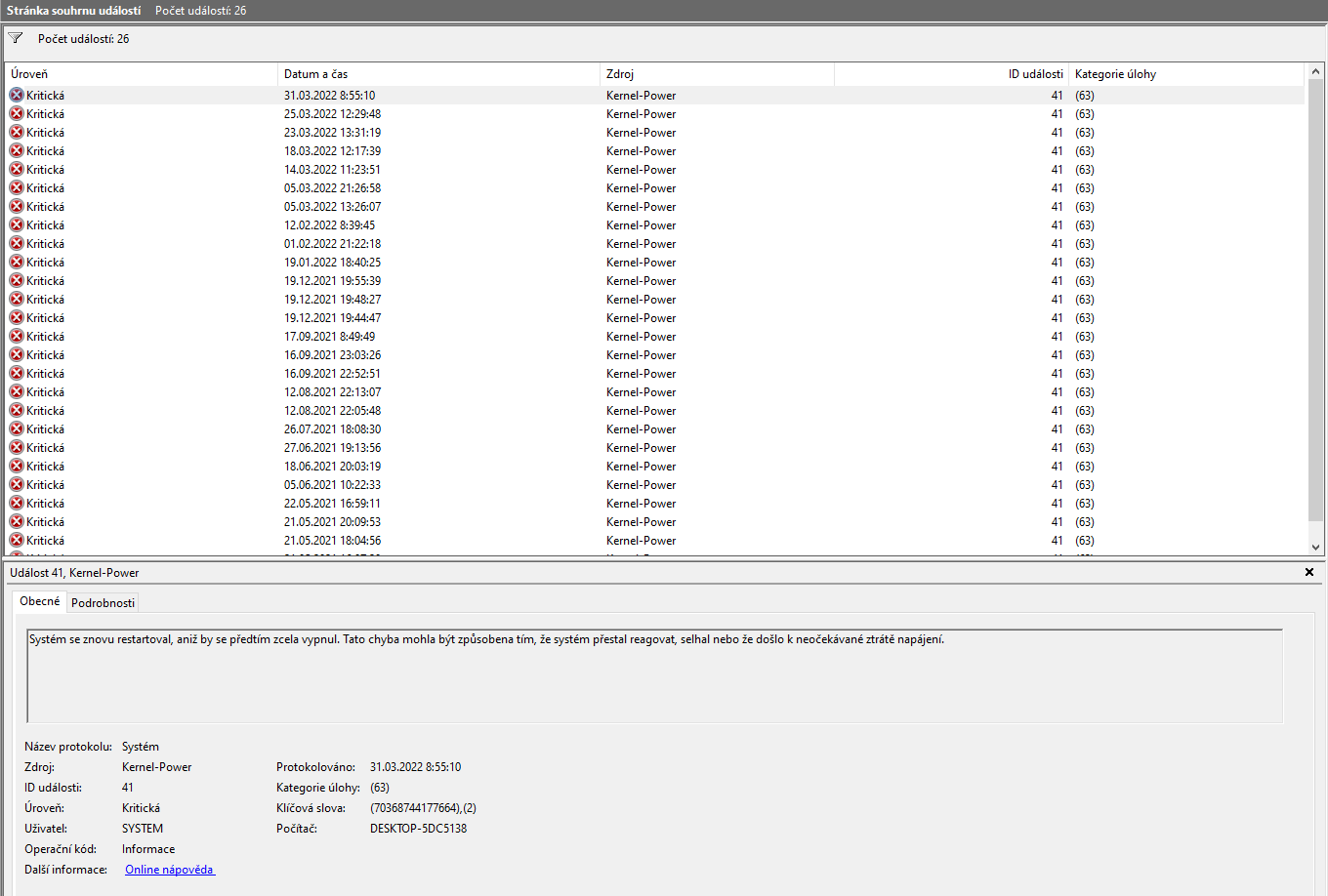Click the event list scroll-up arrow
The height and width of the screenshot is (896, 1328).
[x=1315, y=71]
